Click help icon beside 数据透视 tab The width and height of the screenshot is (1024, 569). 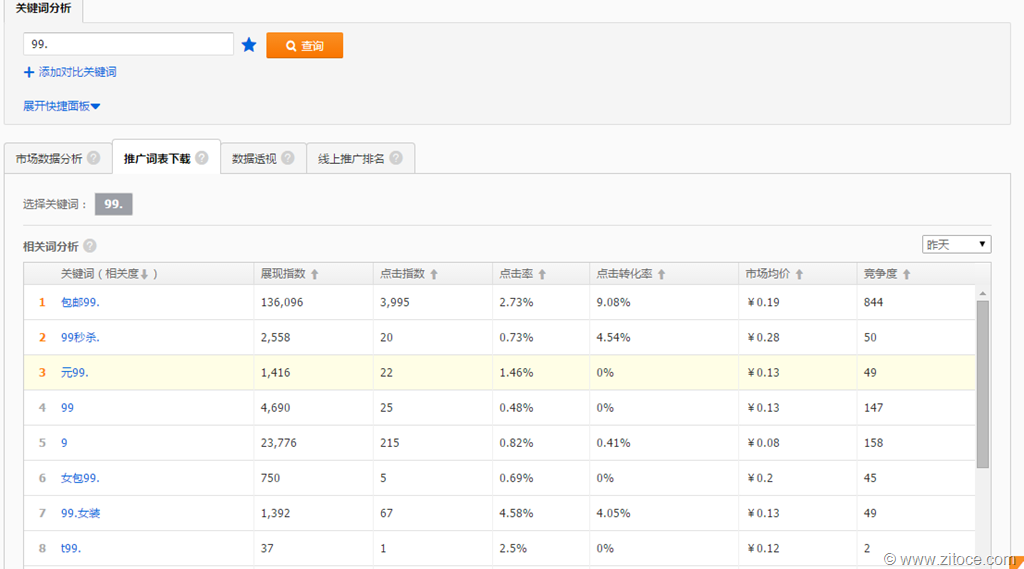coord(288,158)
